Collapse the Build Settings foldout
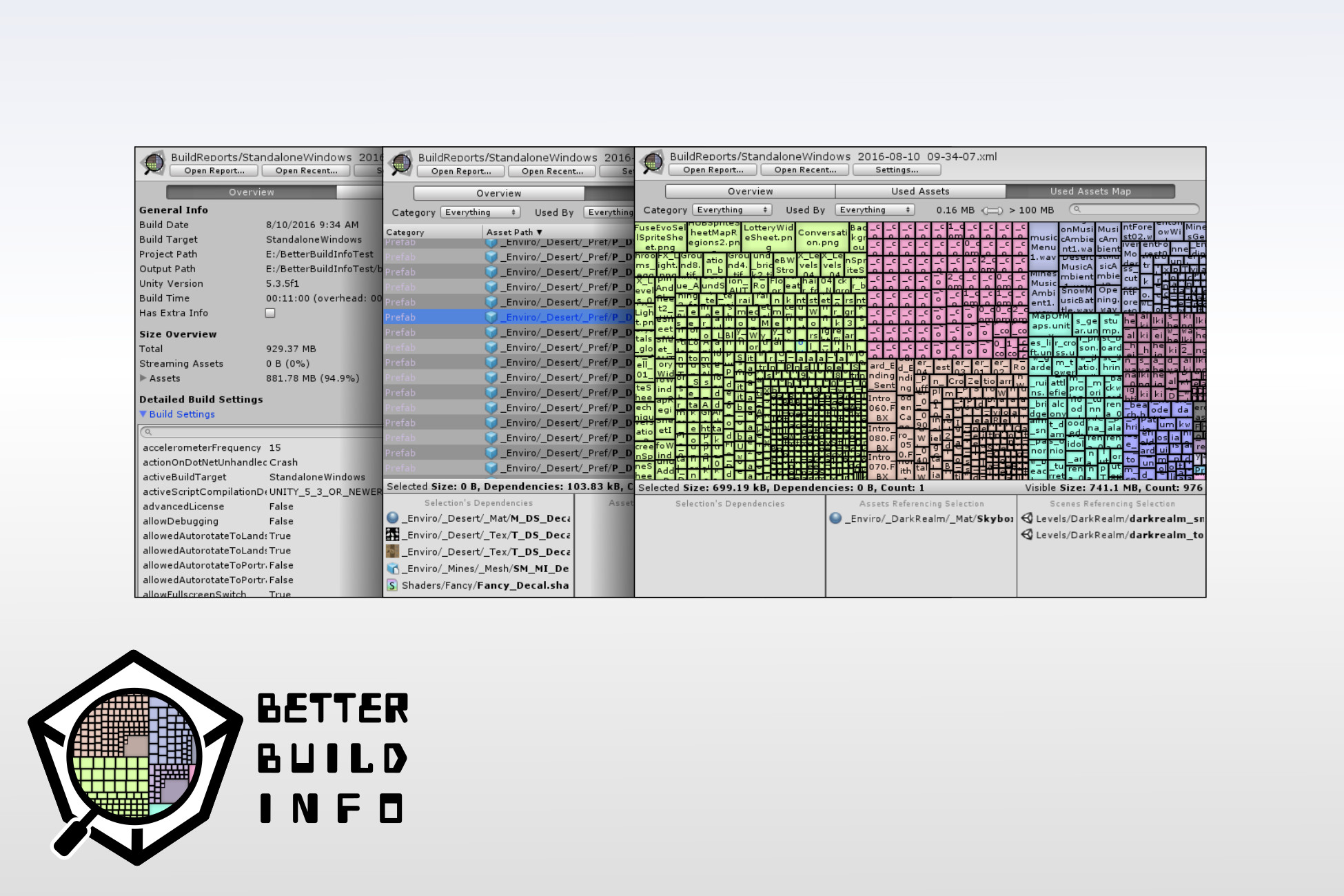The width and height of the screenshot is (1344, 896). point(143,414)
